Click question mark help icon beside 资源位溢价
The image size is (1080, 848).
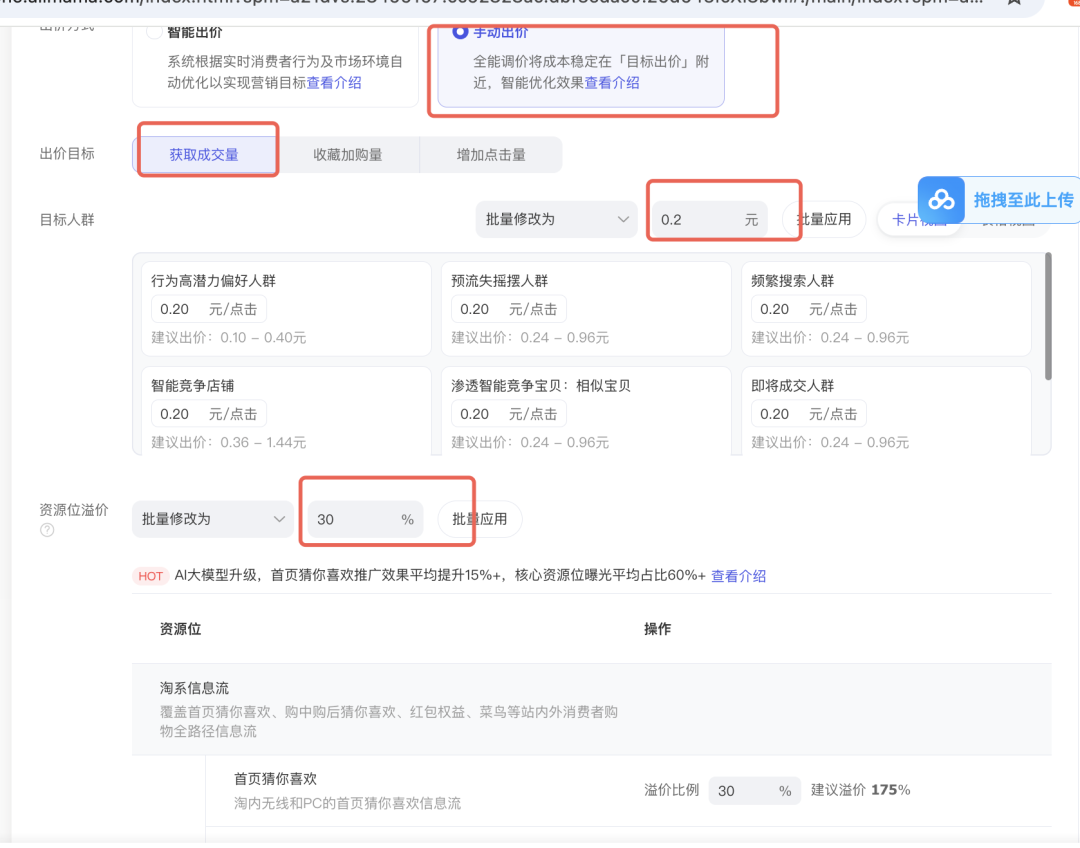(x=46, y=530)
